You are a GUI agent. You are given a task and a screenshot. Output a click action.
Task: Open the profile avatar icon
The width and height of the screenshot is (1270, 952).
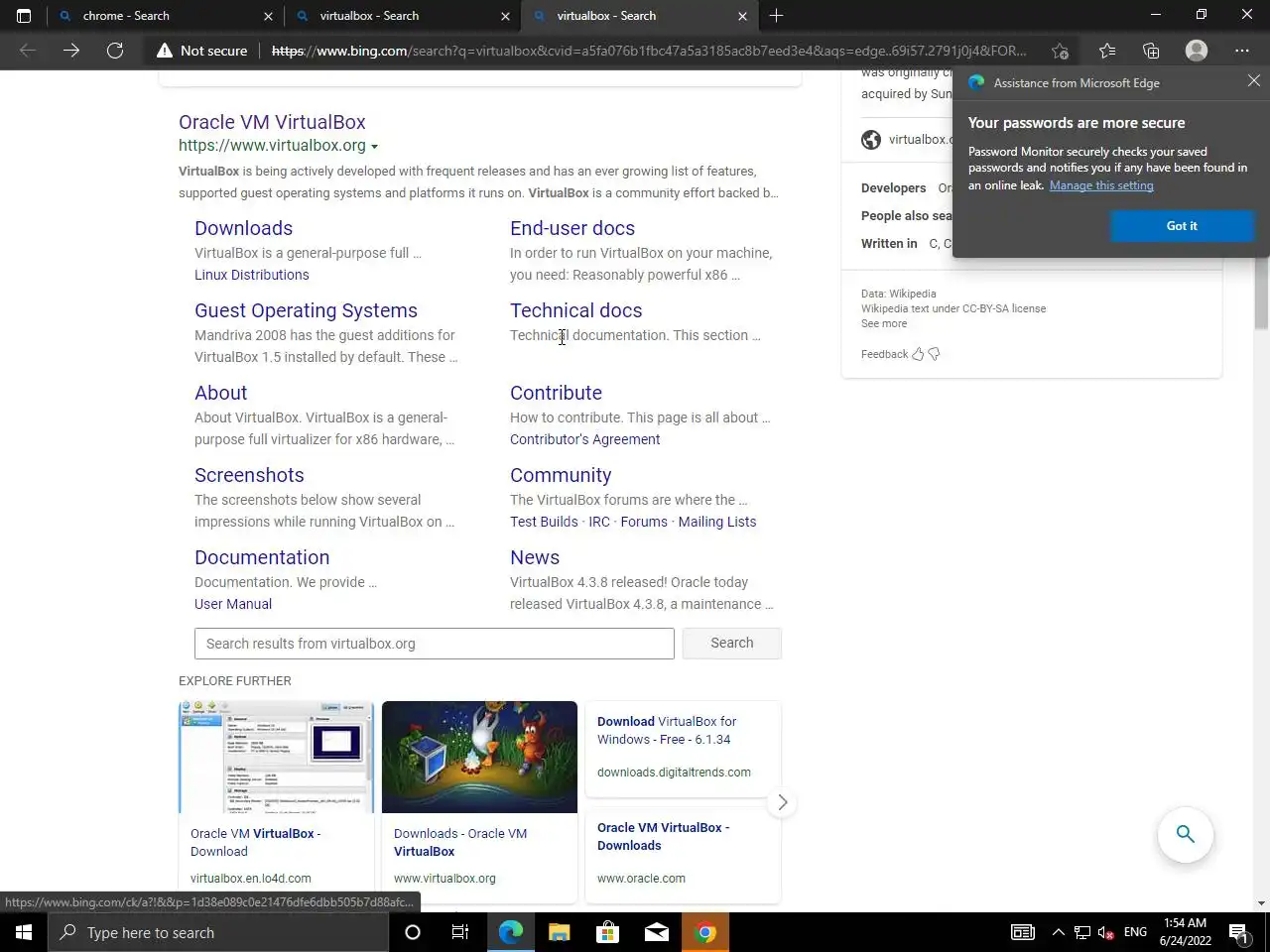pyautogui.click(x=1197, y=51)
